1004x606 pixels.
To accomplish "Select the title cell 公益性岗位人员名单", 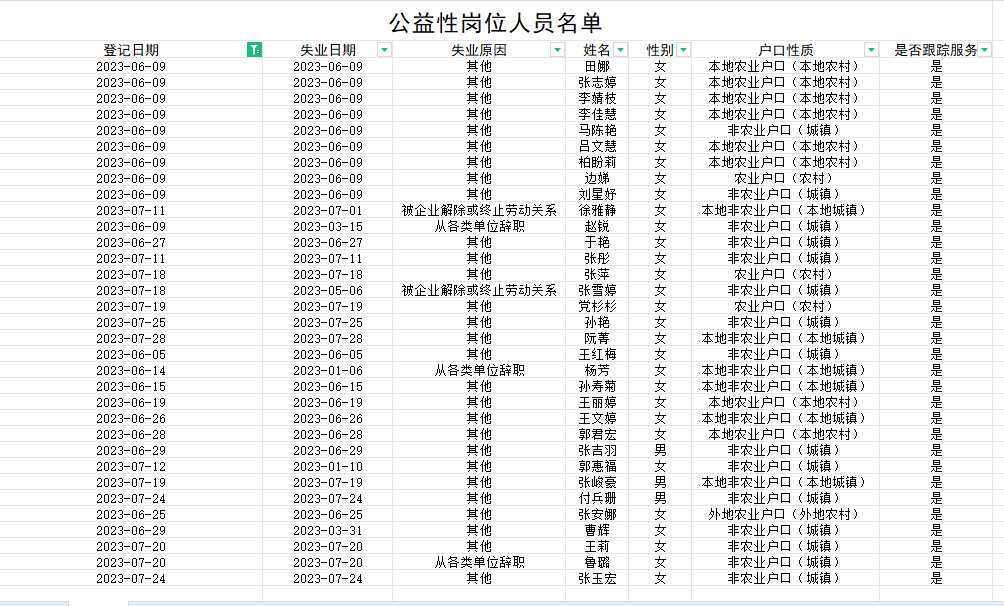I will point(496,24).
